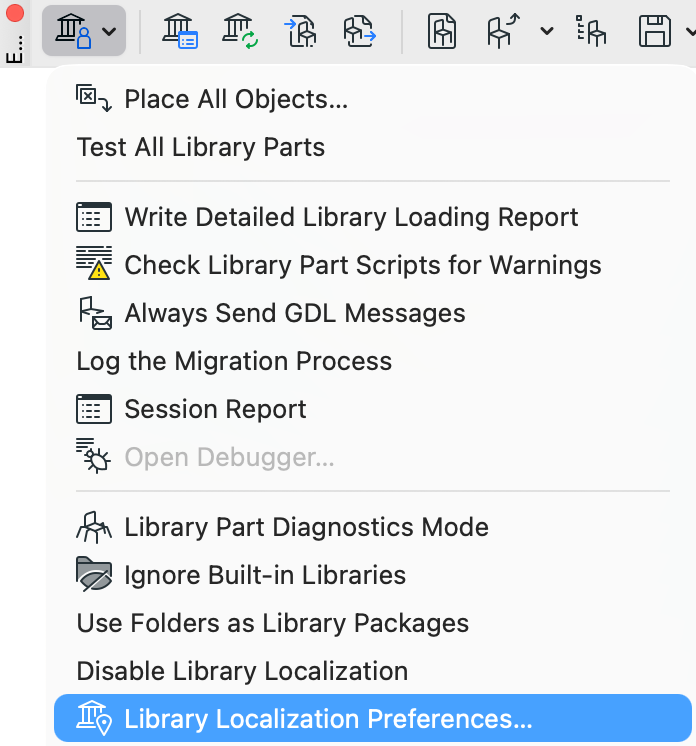This screenshot has height=746, width=696.
Task: Open Session Report from the menu
Action: 215,409
